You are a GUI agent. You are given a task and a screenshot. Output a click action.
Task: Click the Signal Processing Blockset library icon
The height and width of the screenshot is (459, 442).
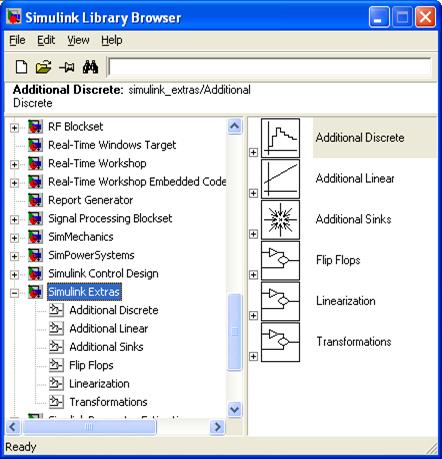pyautogui.click(x=35, y=219)
